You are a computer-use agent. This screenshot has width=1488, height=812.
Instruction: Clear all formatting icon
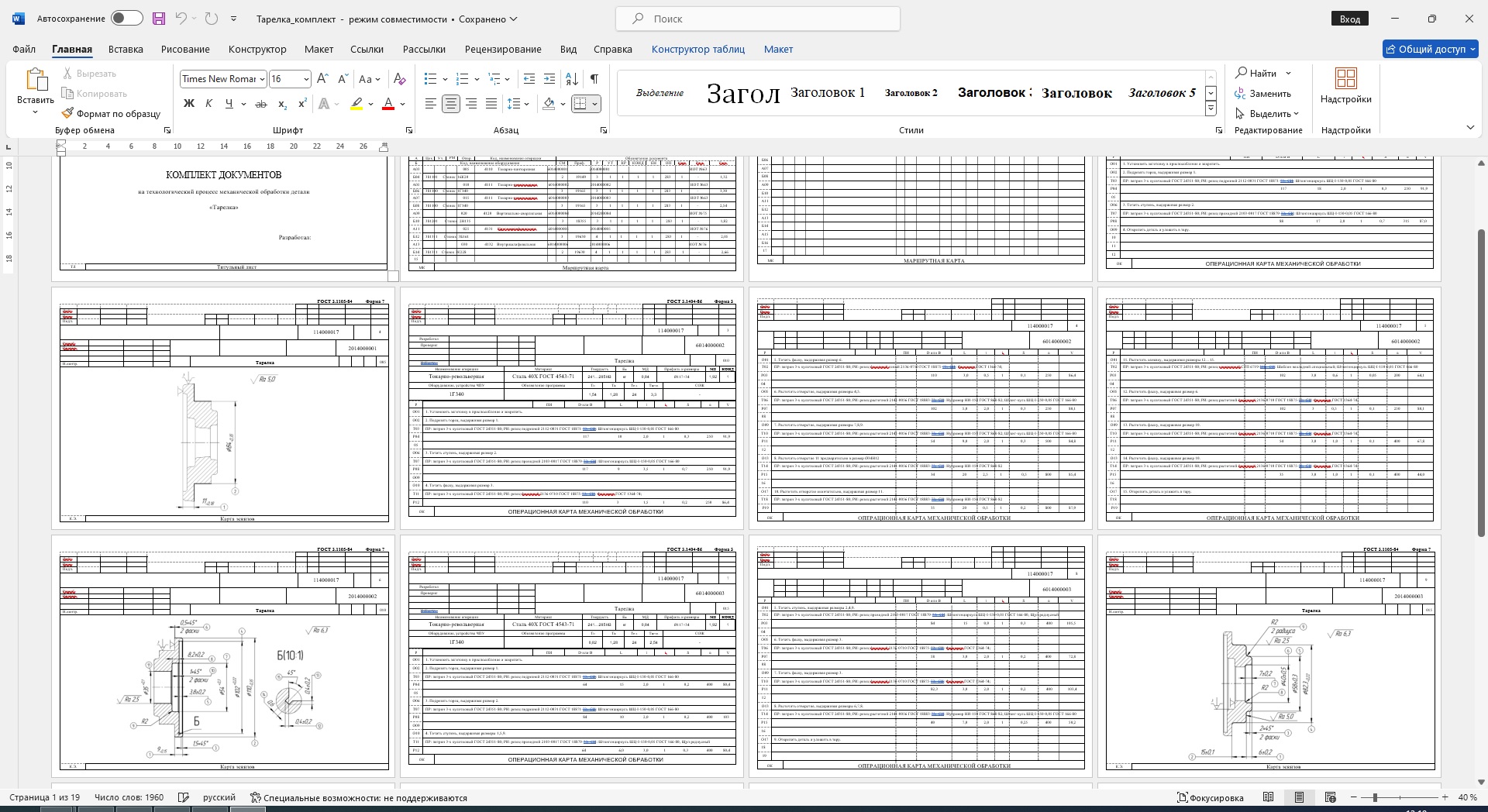click(x=399, y=78)
